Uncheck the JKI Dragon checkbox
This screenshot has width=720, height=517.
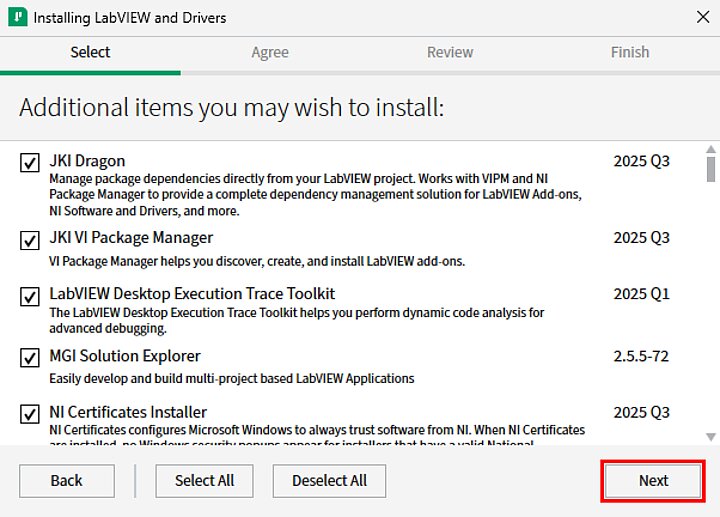(30, 163)
